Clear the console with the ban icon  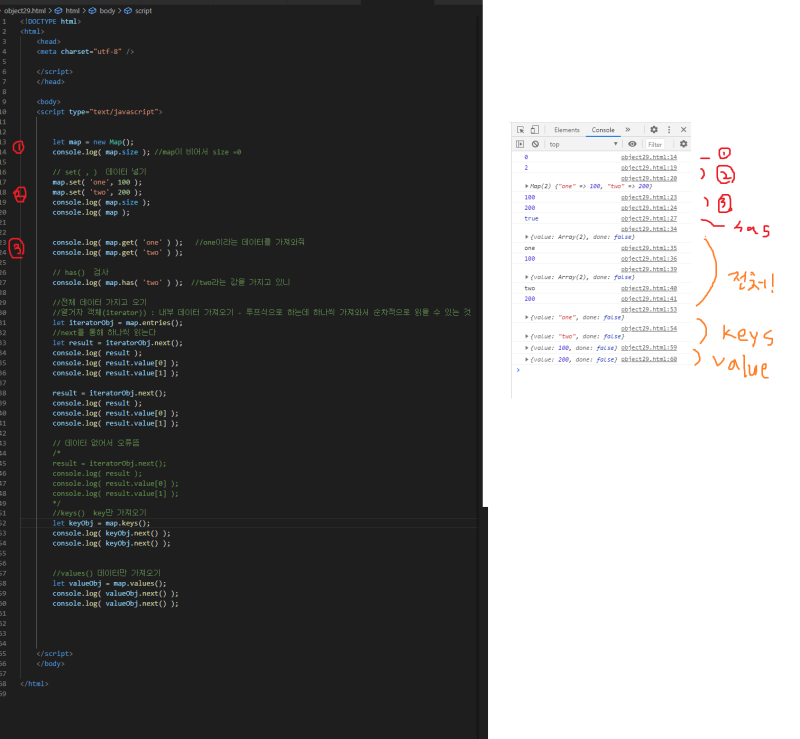point(535,144)
